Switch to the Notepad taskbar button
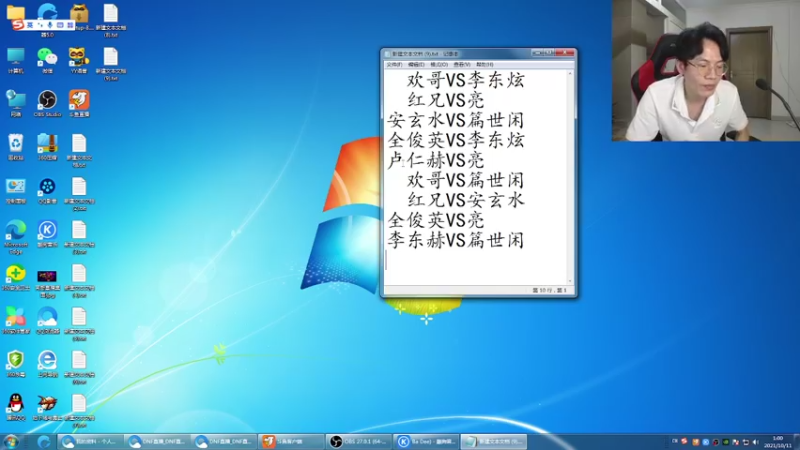Image resolution: width=800 pixels, height=450 pixels. pos(494,442)
